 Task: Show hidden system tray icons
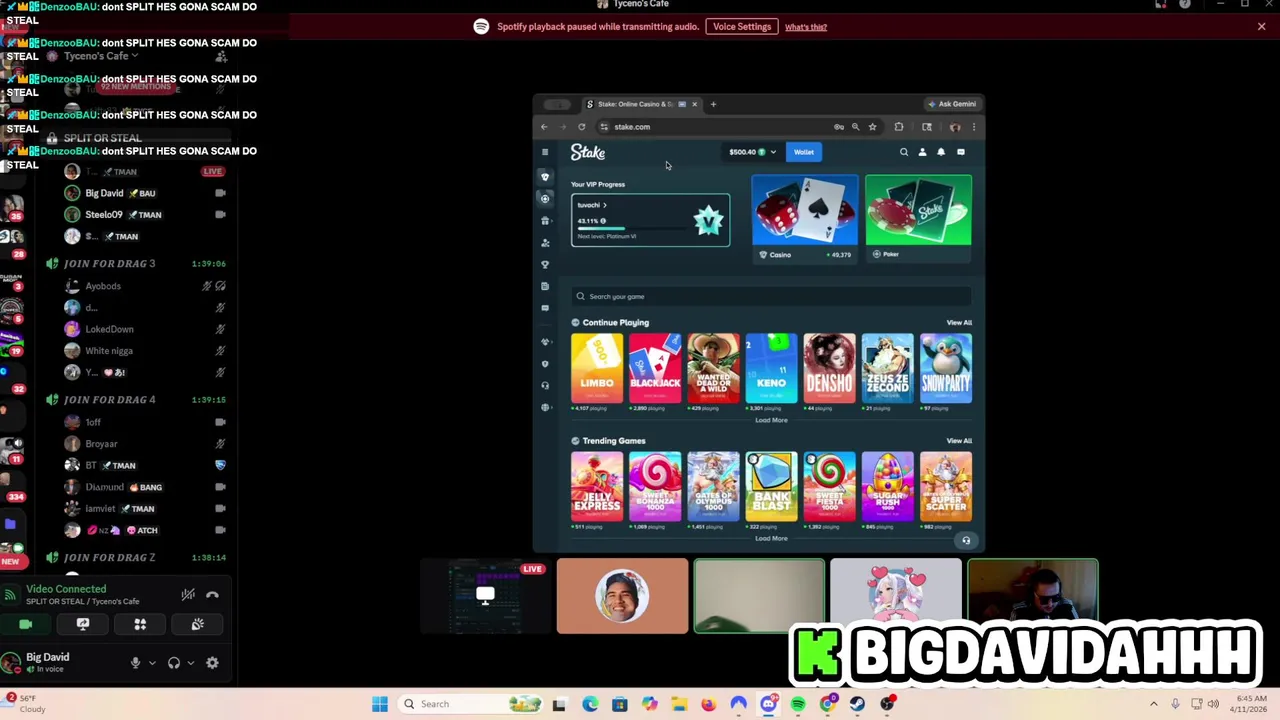[1153, 704]
